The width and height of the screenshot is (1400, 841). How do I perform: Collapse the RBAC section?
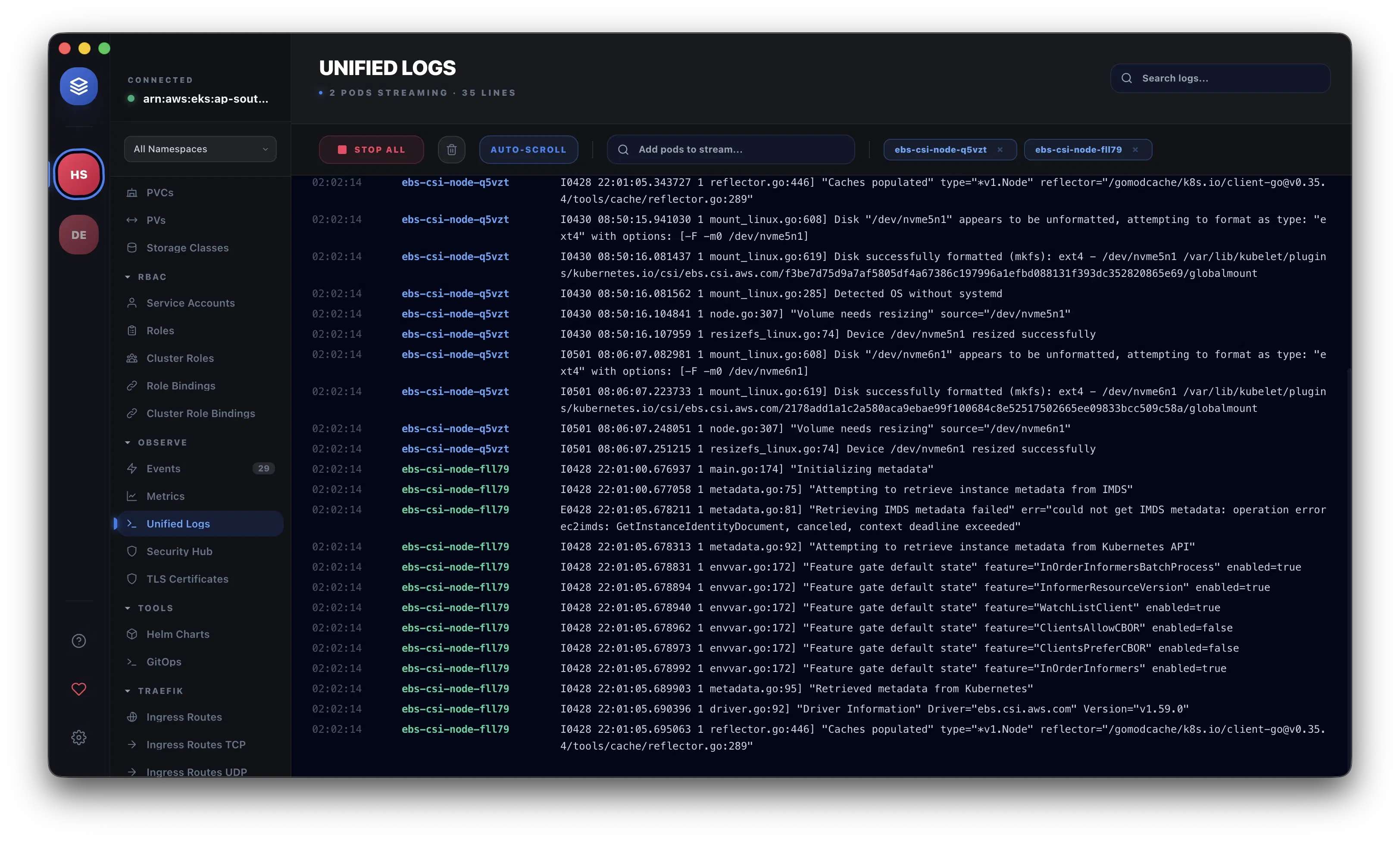click(146, 276)
